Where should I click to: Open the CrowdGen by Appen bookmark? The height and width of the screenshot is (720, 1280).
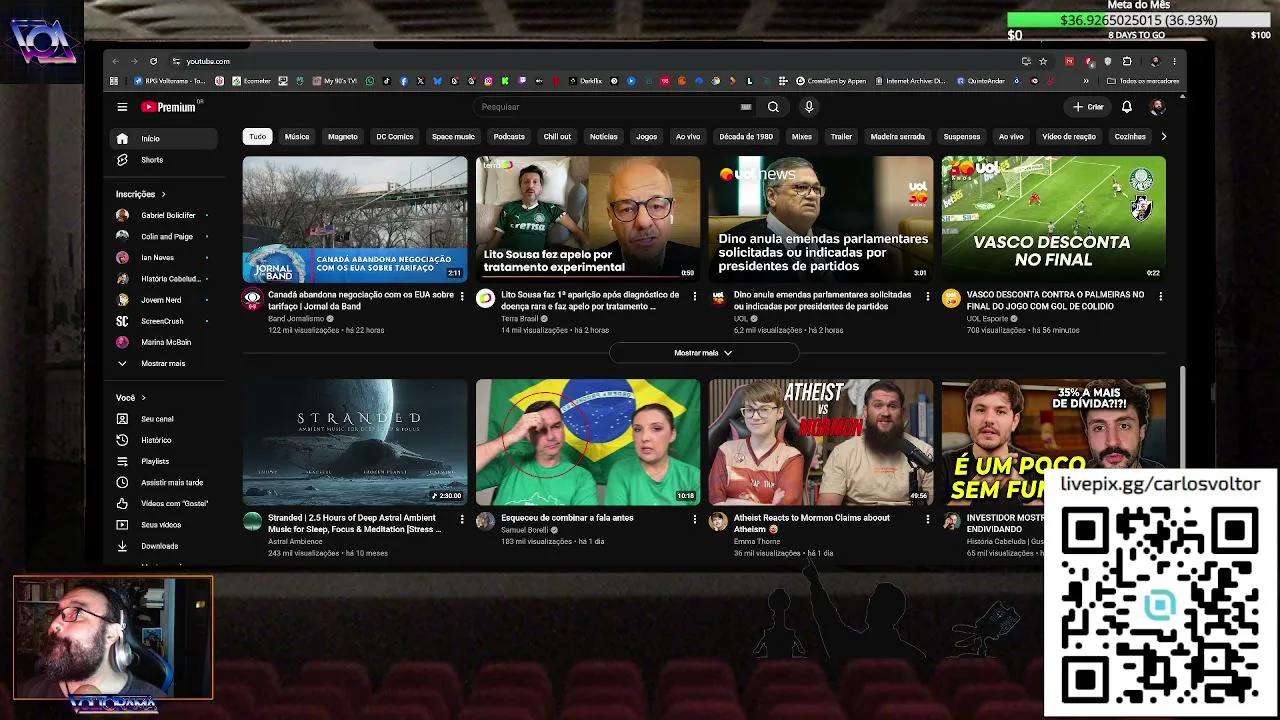pos(830,81)
